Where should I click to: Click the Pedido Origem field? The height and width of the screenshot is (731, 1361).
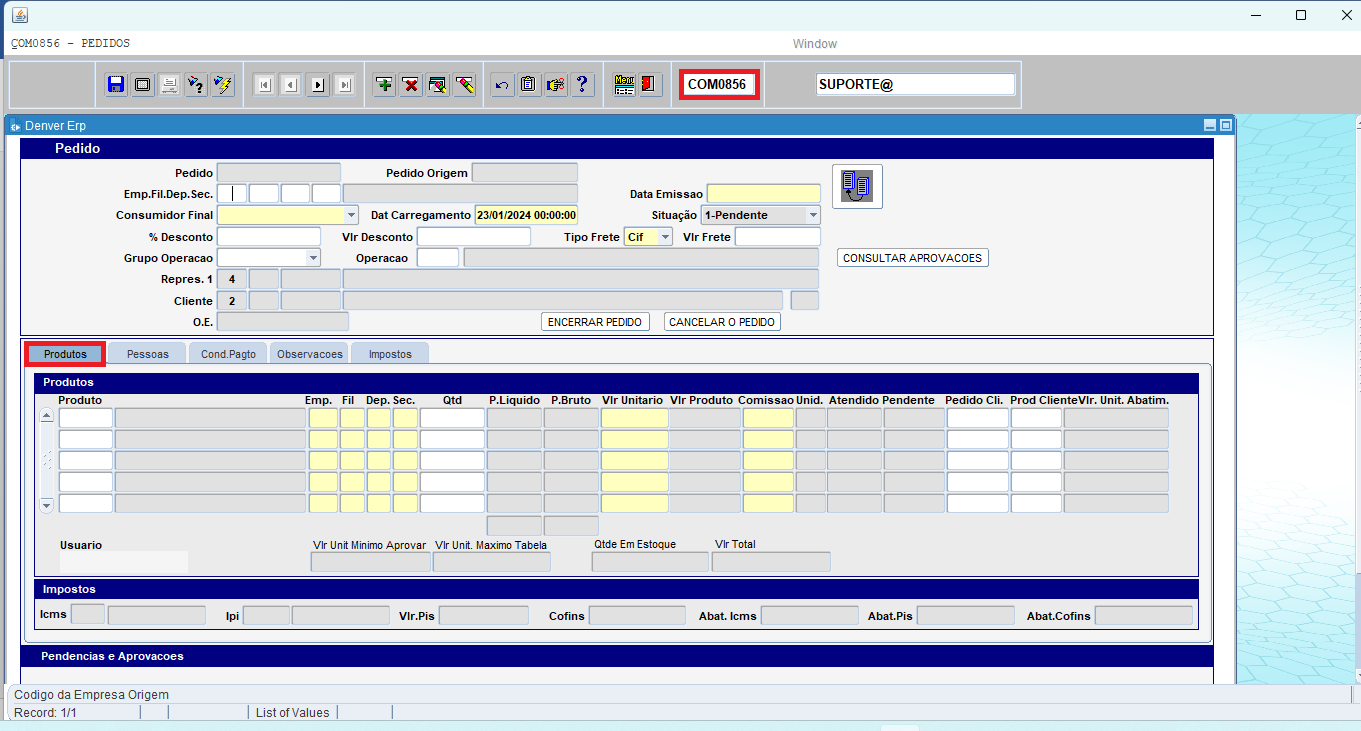[x=525, y=173]
